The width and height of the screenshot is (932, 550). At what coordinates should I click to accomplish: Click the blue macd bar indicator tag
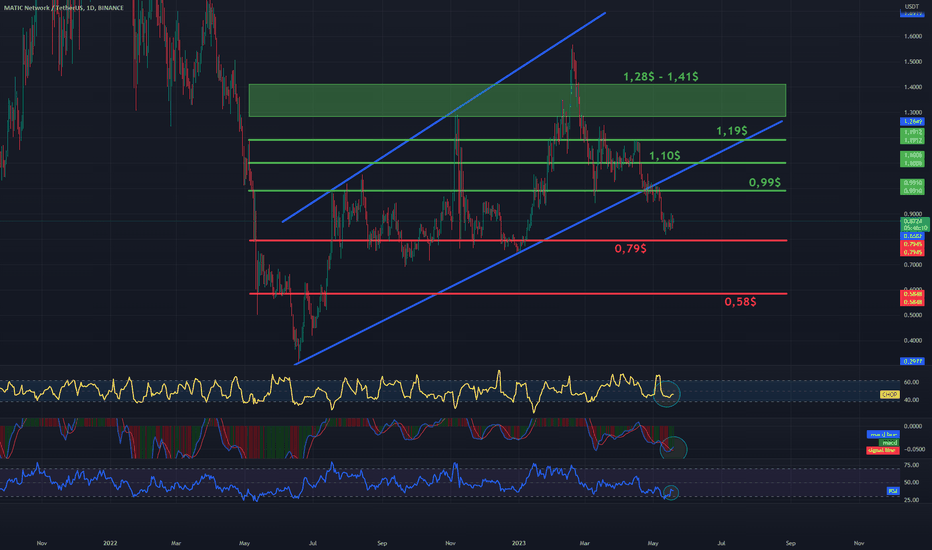pyautogui.click(x=883, y=435)
